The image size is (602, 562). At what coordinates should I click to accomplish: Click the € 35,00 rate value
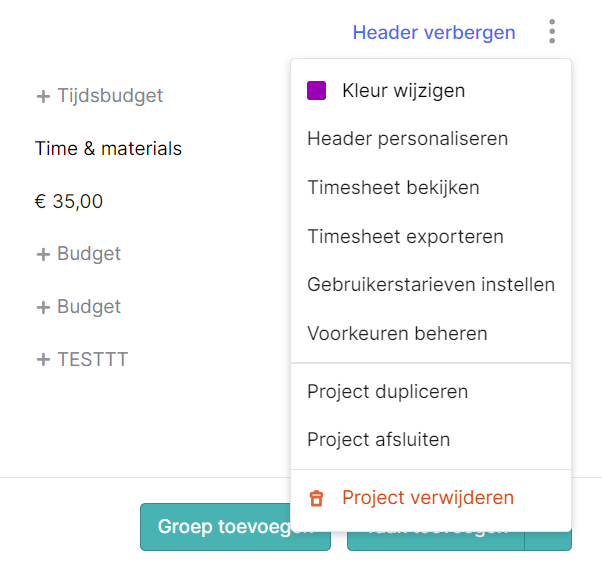[x=69, y=202]
